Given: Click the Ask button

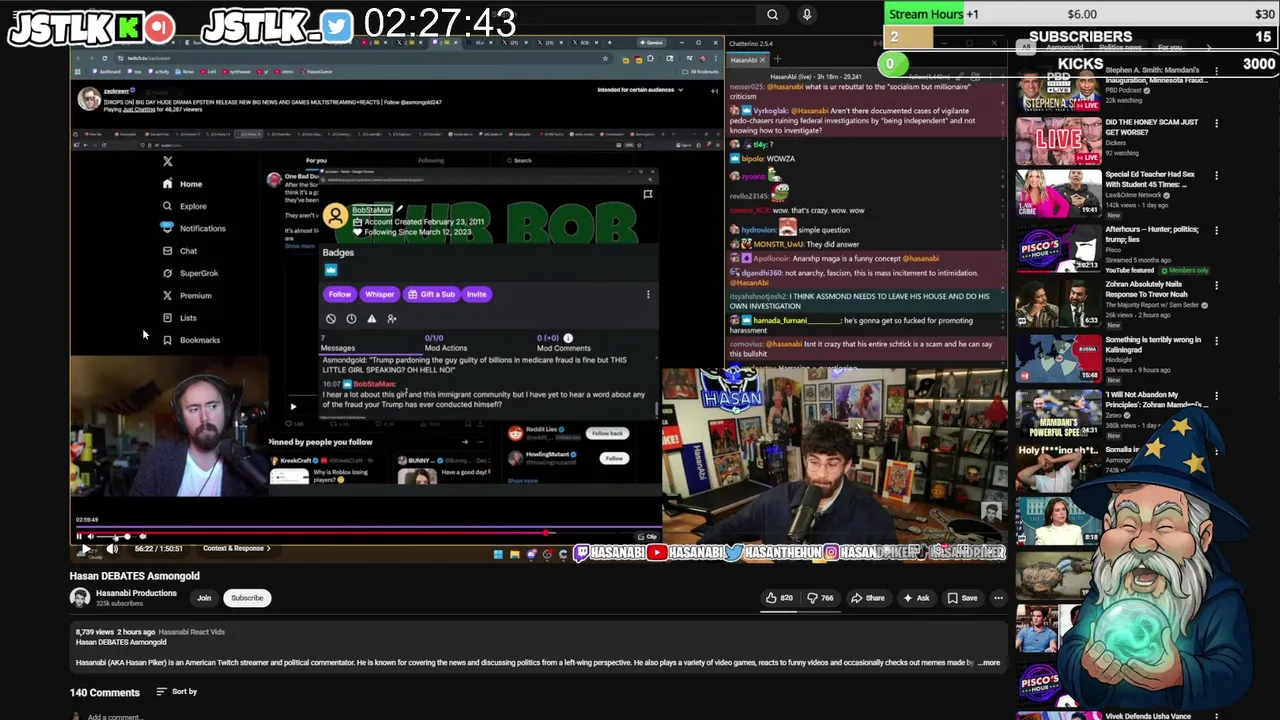Looking at the screenshot, I should [916, 598].
